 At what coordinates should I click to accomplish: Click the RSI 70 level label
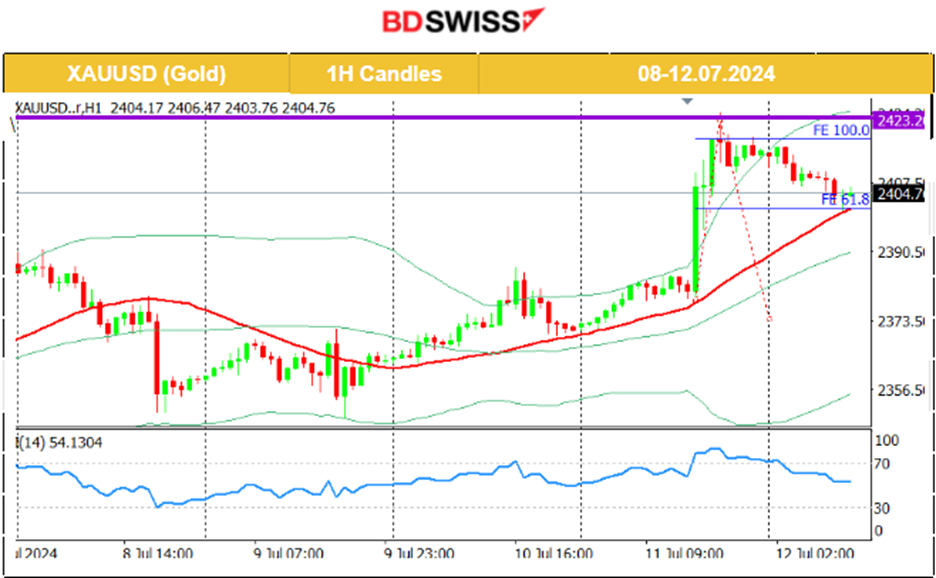point(882,463)
